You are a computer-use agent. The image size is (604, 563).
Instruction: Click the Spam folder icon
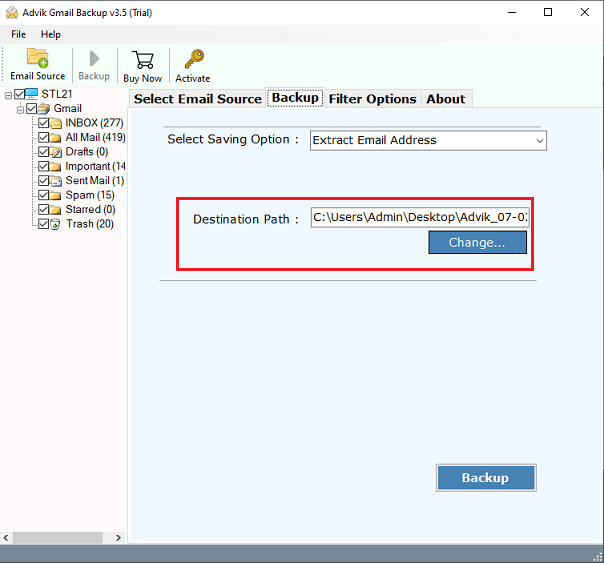click(x=55, y=196)
